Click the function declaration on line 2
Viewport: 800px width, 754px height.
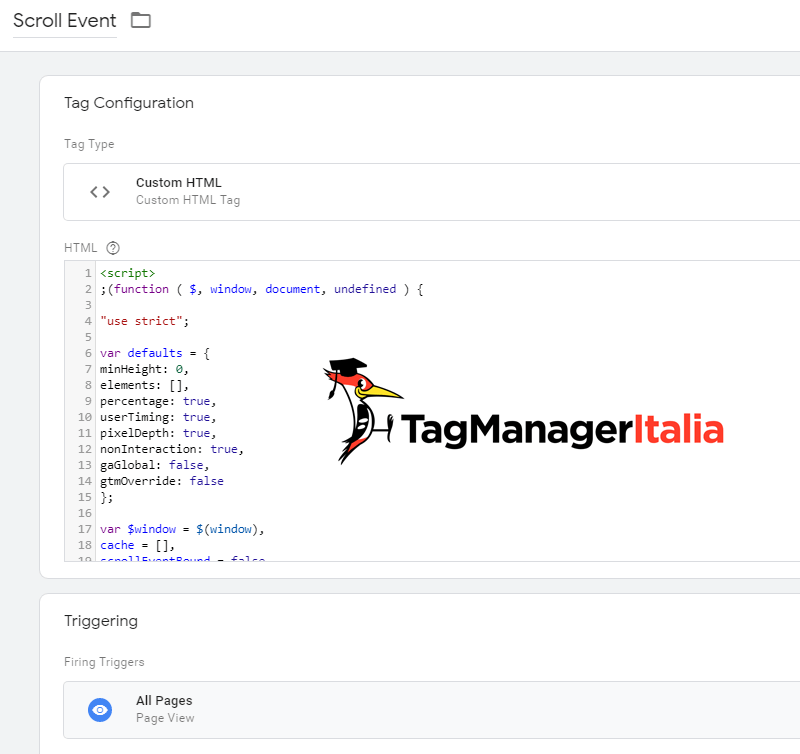262,289
